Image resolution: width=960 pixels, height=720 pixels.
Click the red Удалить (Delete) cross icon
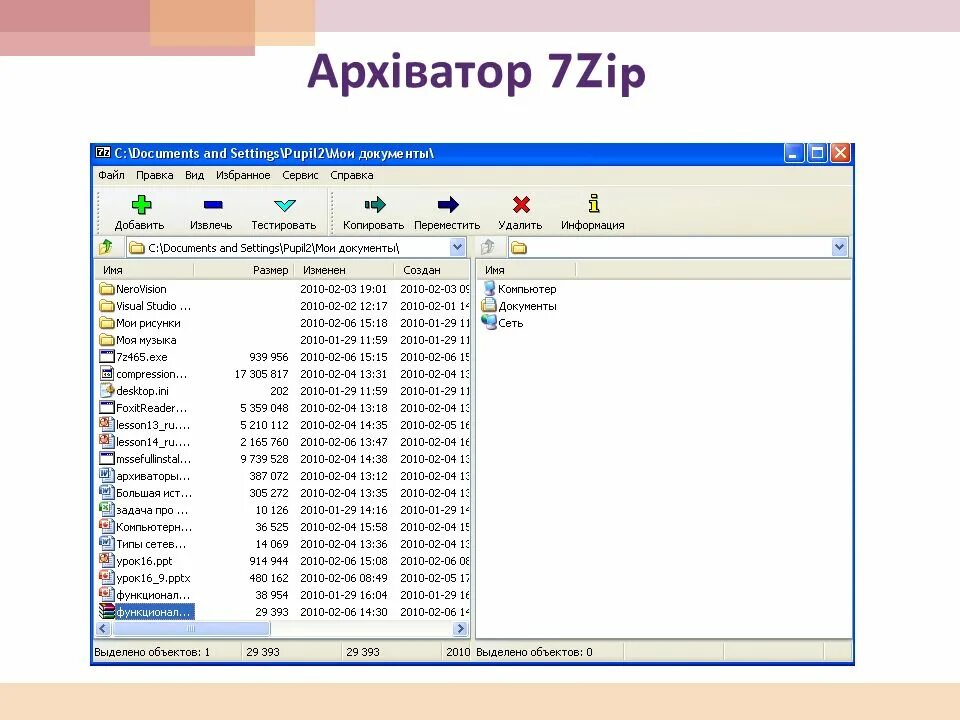[521, 205]
